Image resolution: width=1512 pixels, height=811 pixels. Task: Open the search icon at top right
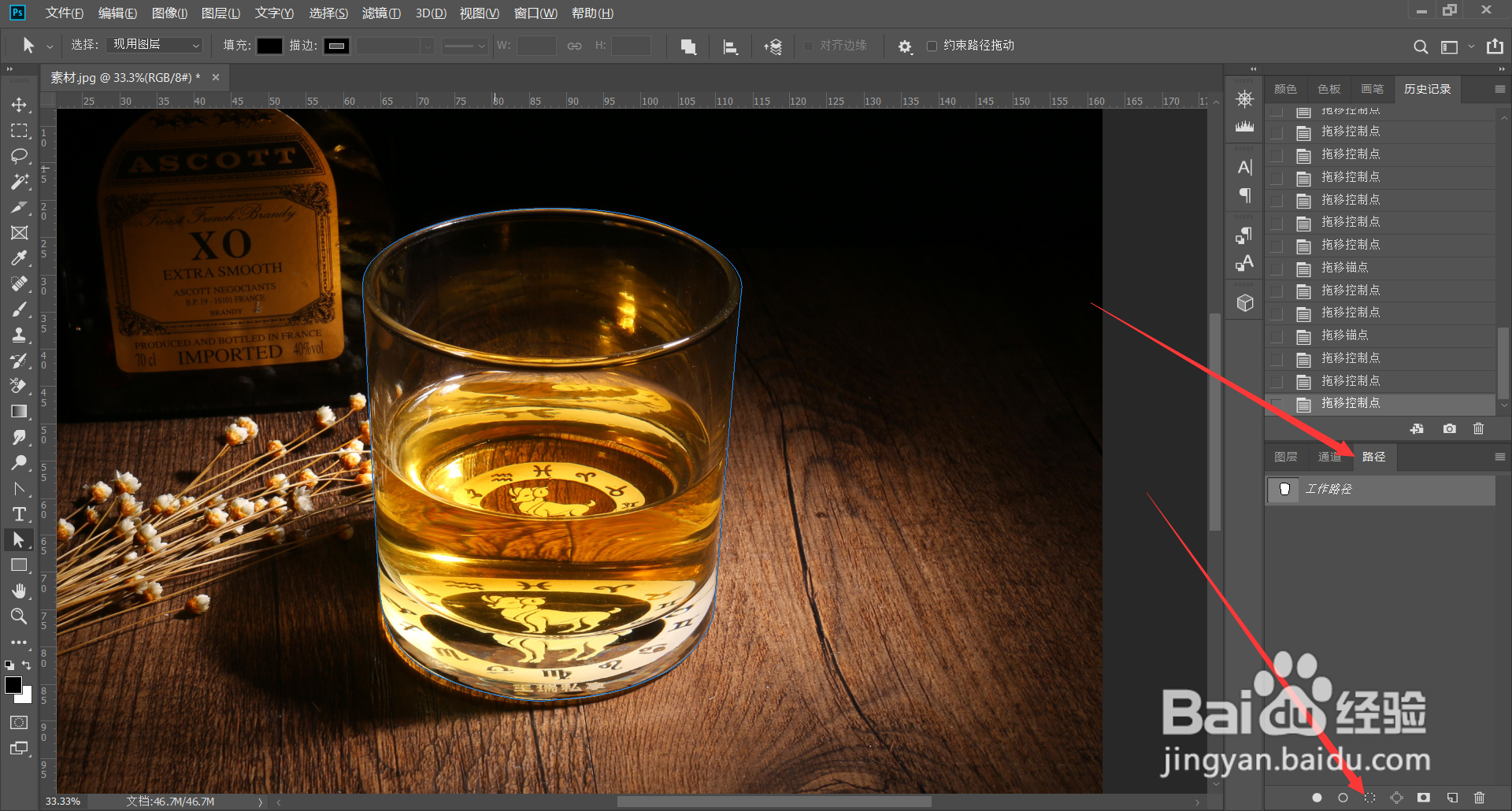click(x=1421, y=46)
